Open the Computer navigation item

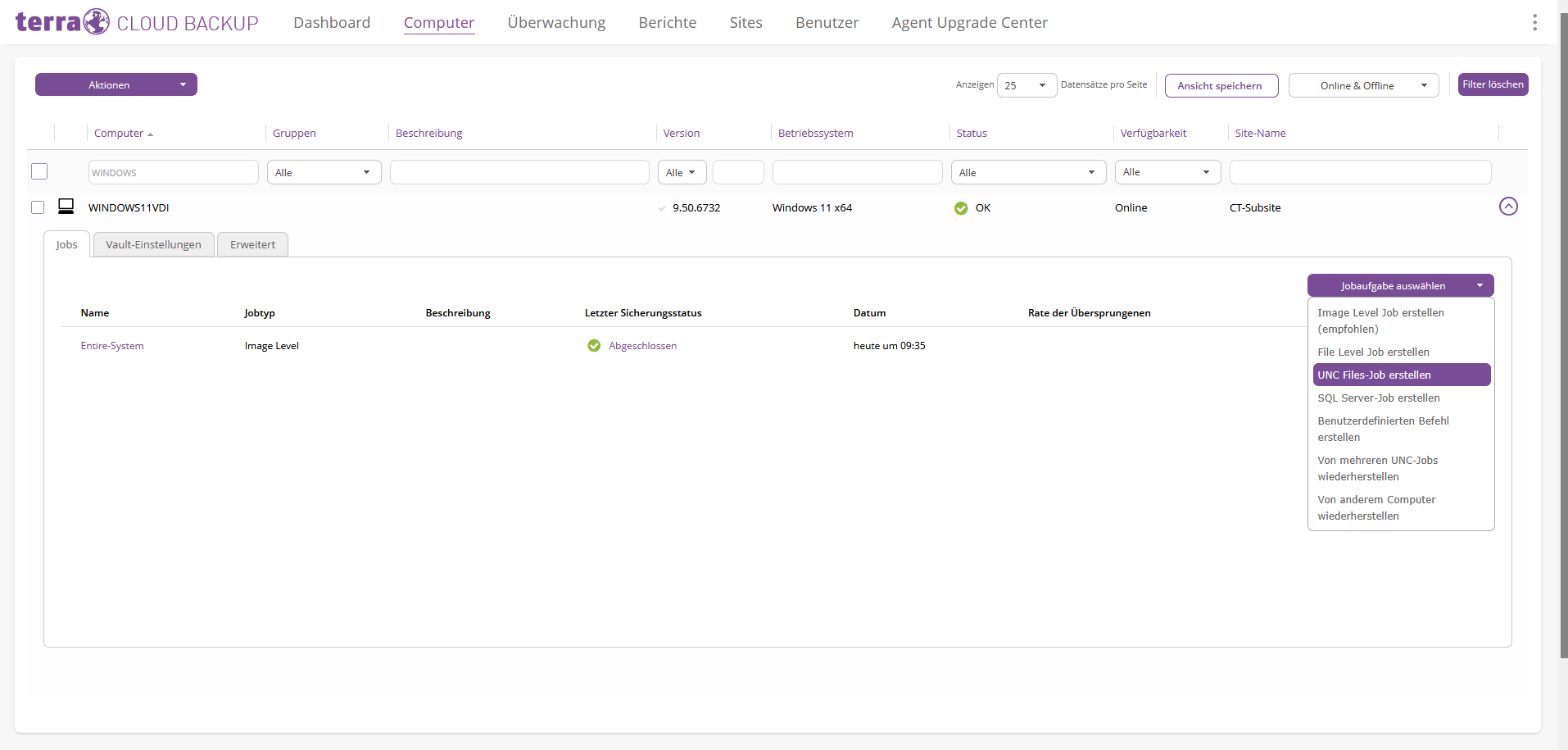439,22
